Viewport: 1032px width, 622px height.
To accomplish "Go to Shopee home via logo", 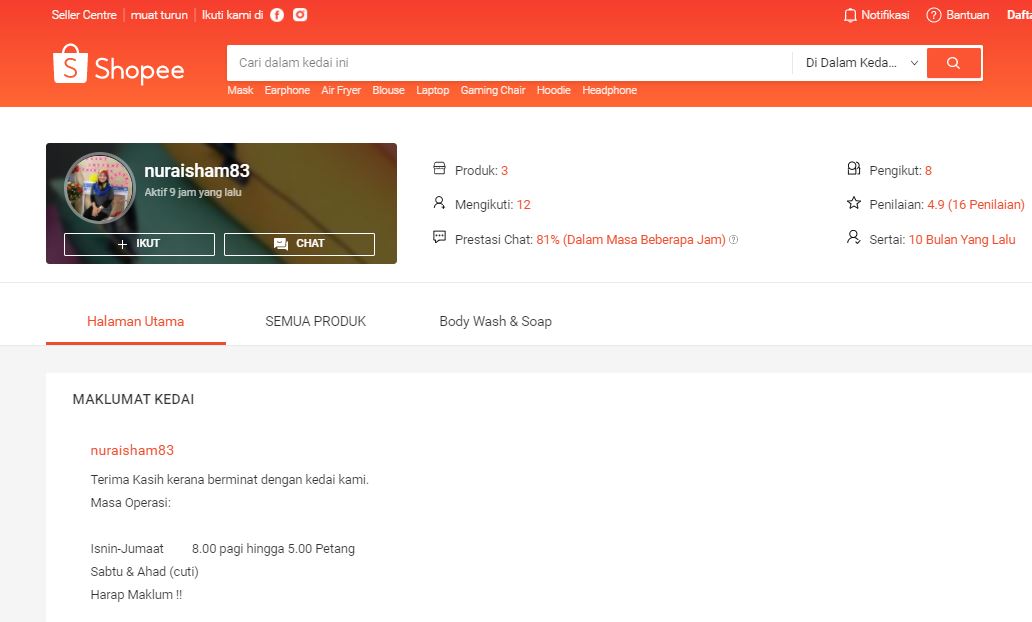I will point(118,65).
